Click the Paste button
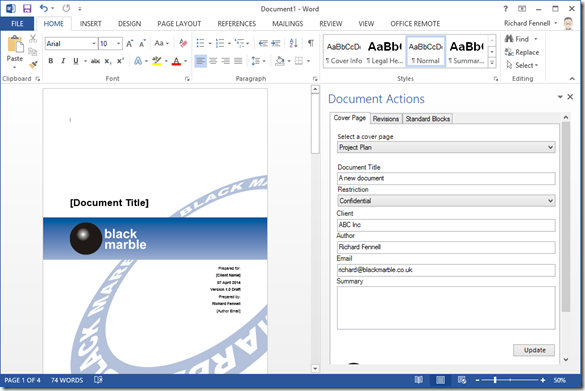This screenshot has width=585, height=391. click(15, 52)
